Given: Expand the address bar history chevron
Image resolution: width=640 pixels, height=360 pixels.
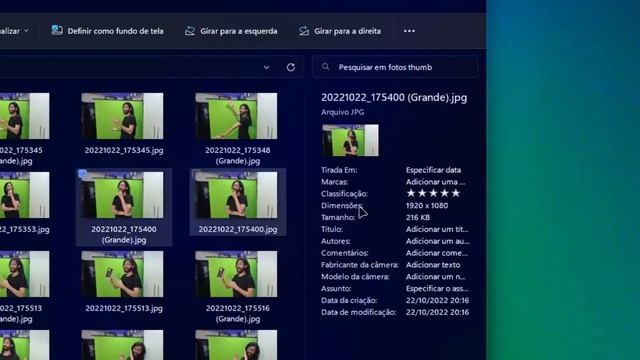Looking at the screenshot, I should coord(267,67).
